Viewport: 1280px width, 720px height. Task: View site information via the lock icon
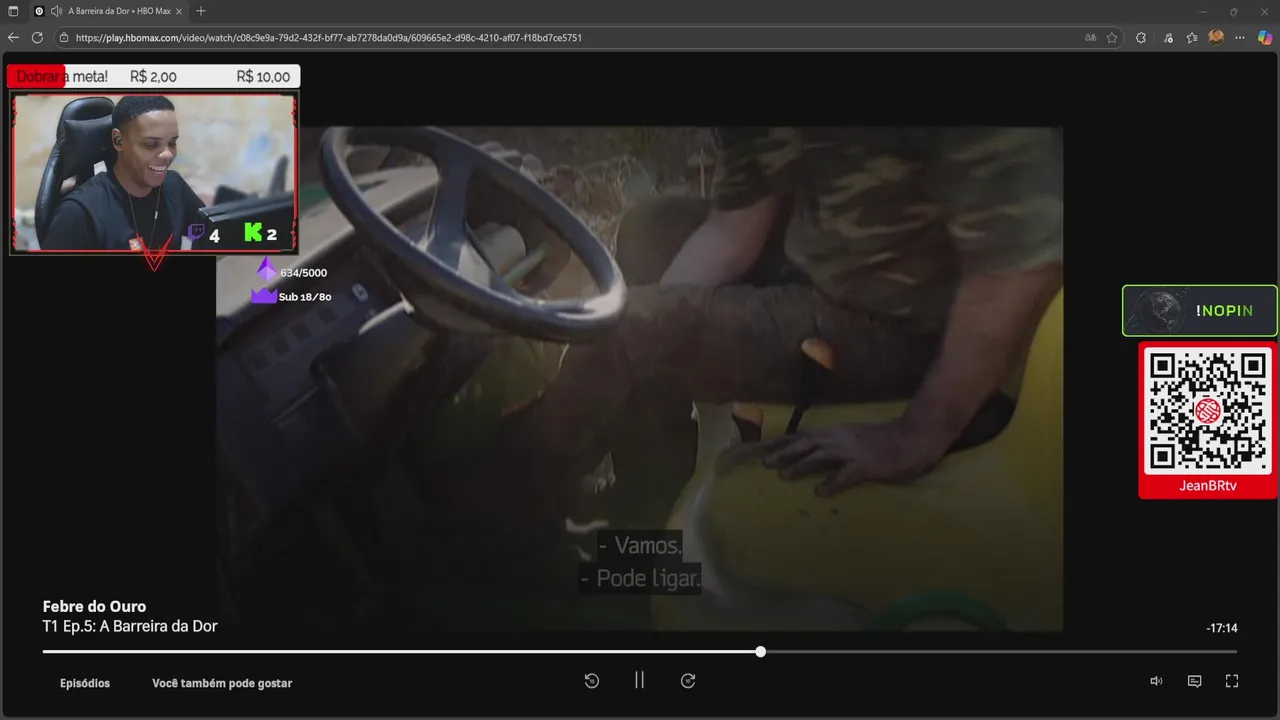point(64,38)
